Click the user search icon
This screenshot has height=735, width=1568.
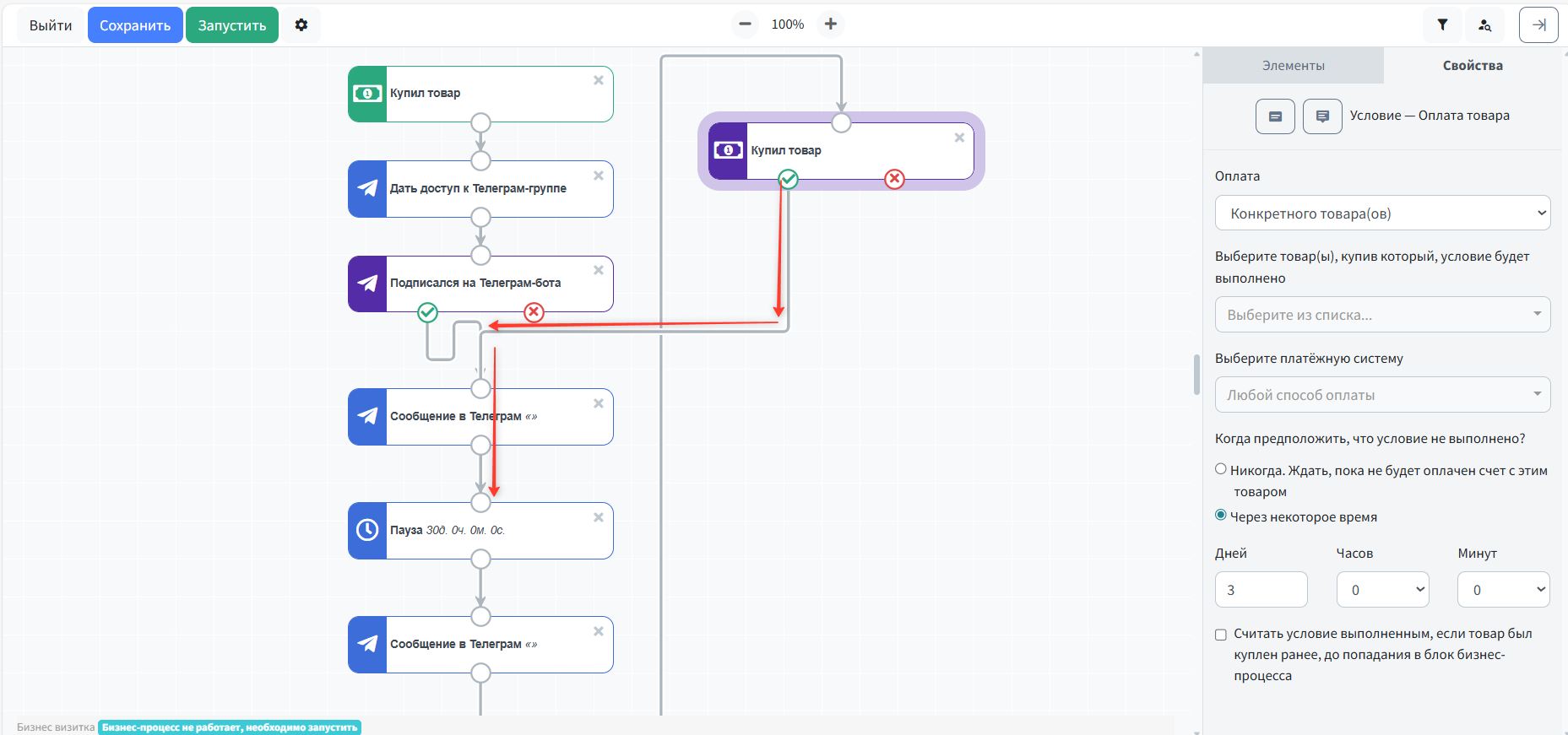tap(1484, 25)
